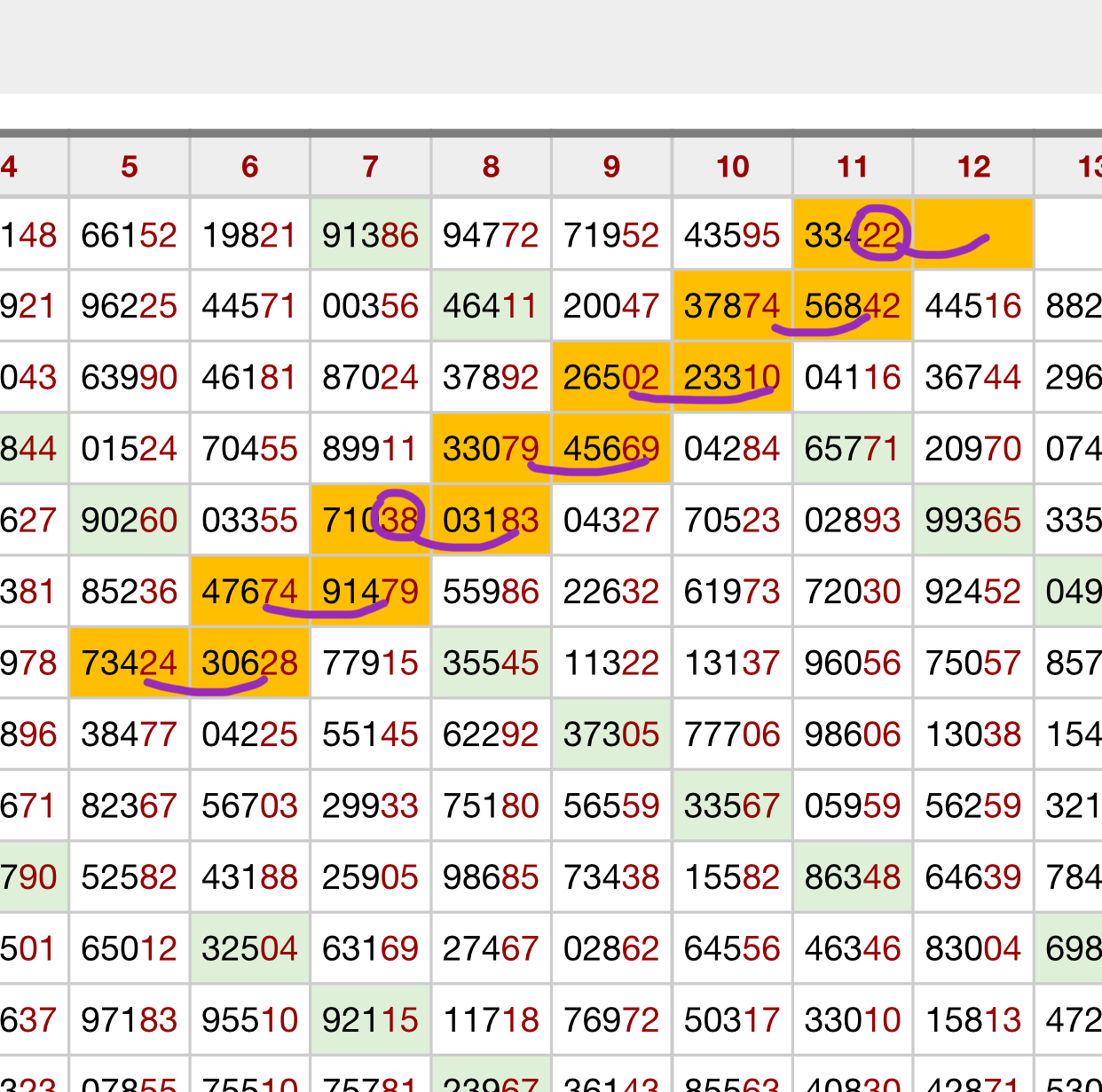1102x1092 pixels.
Task: Select the green cell 86348
Action: point(852,877)
